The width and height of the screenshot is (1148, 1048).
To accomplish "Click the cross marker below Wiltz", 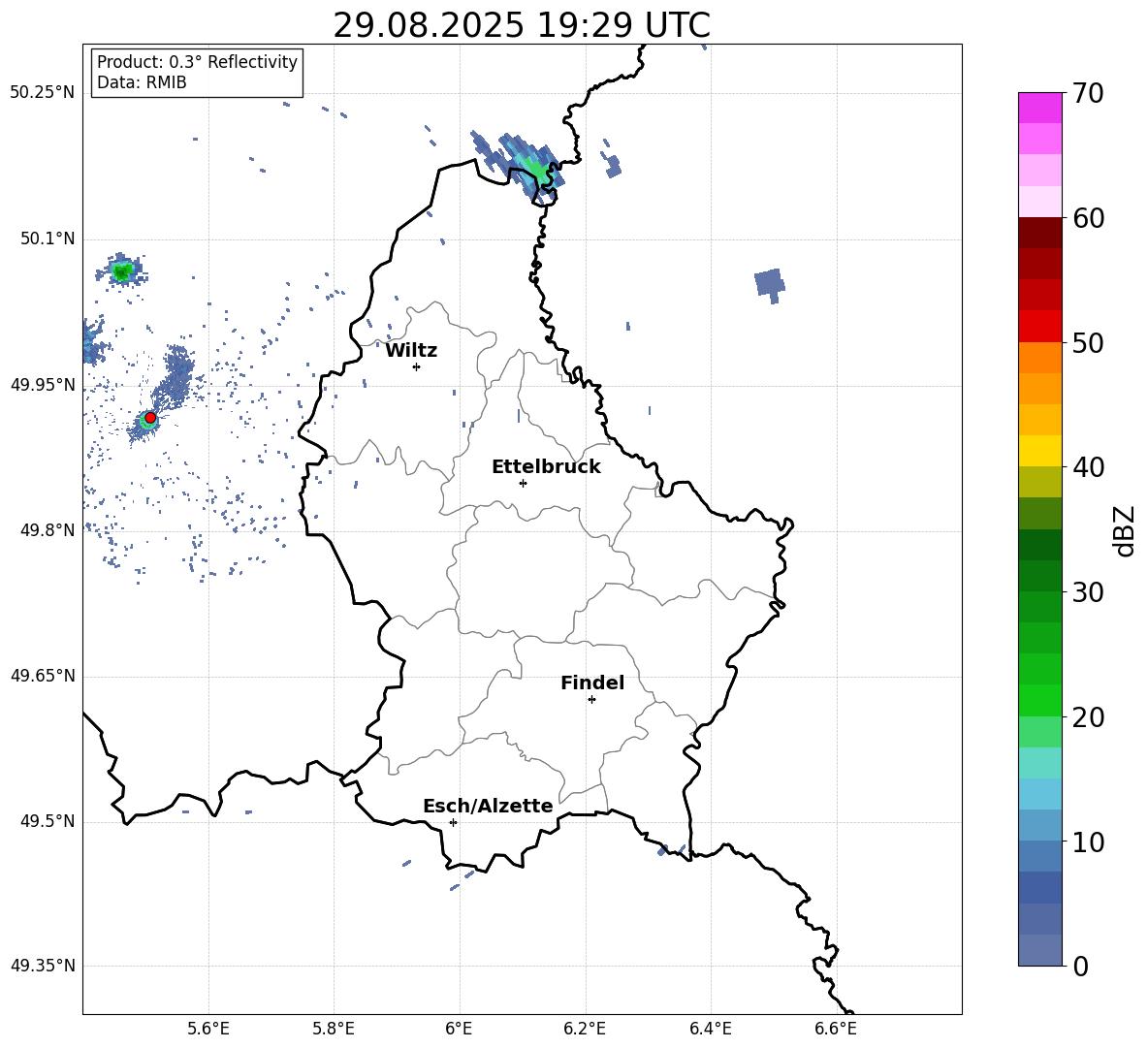I will pos(417,366).
